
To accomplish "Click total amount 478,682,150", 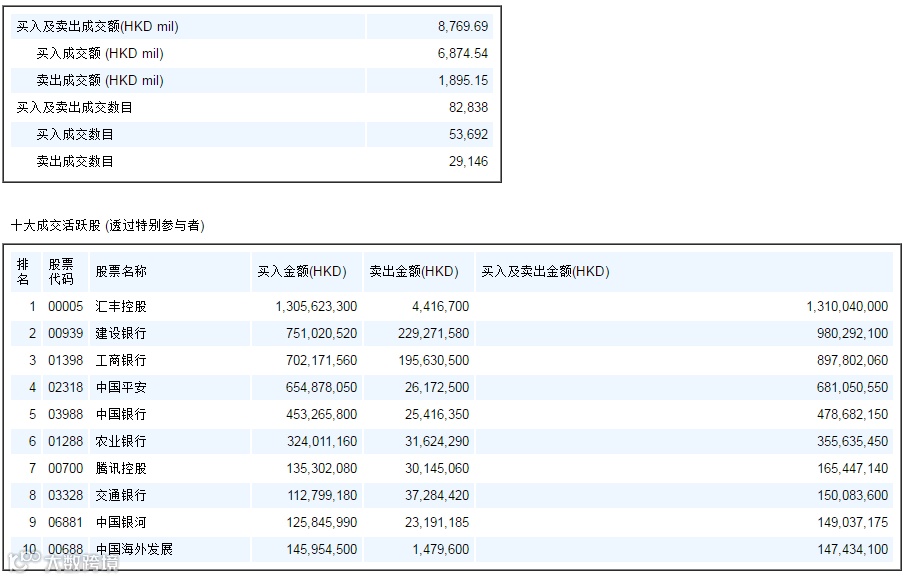I will (853, 415).
